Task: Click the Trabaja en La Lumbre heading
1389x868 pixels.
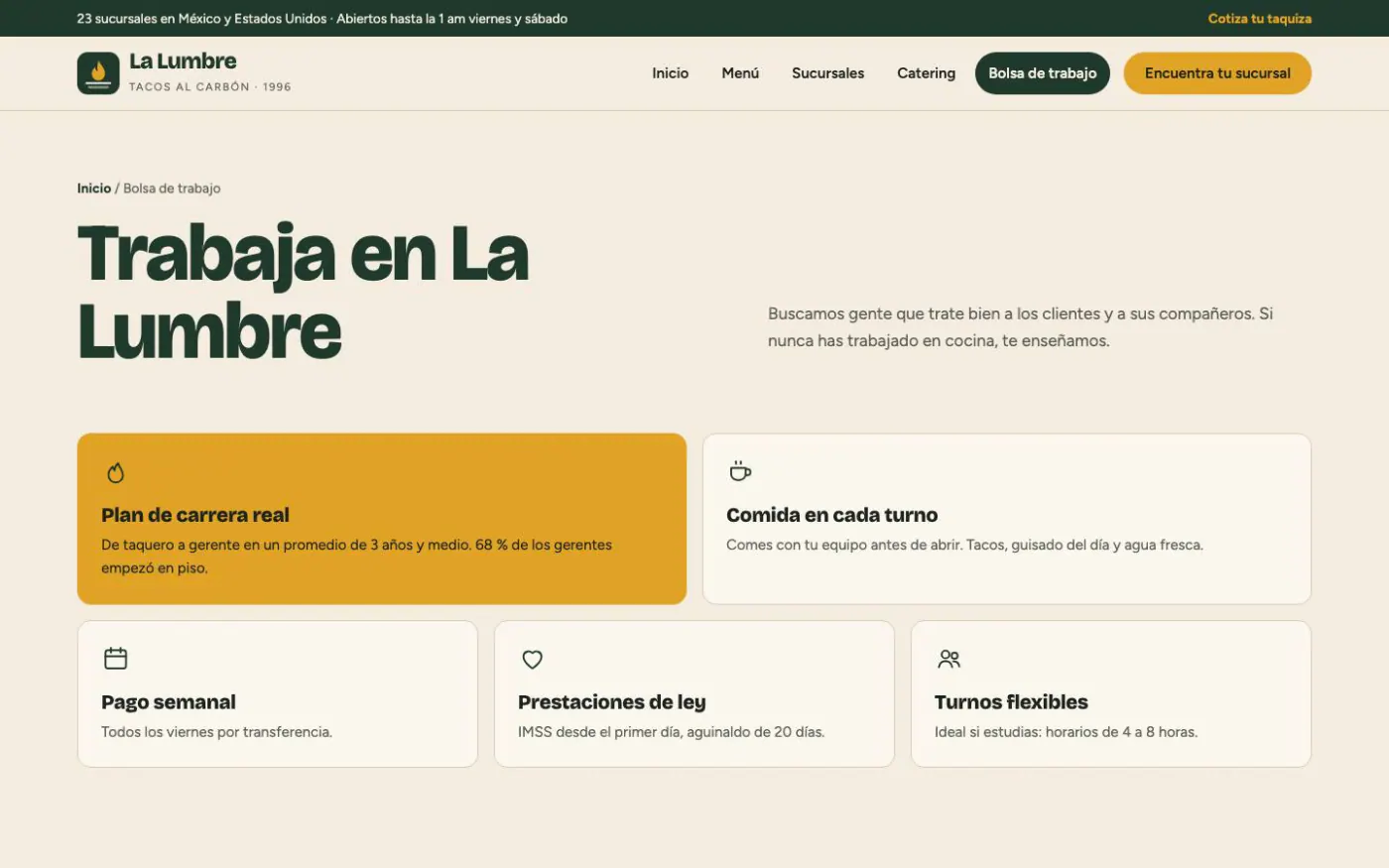Action: (x=303, y=293)
